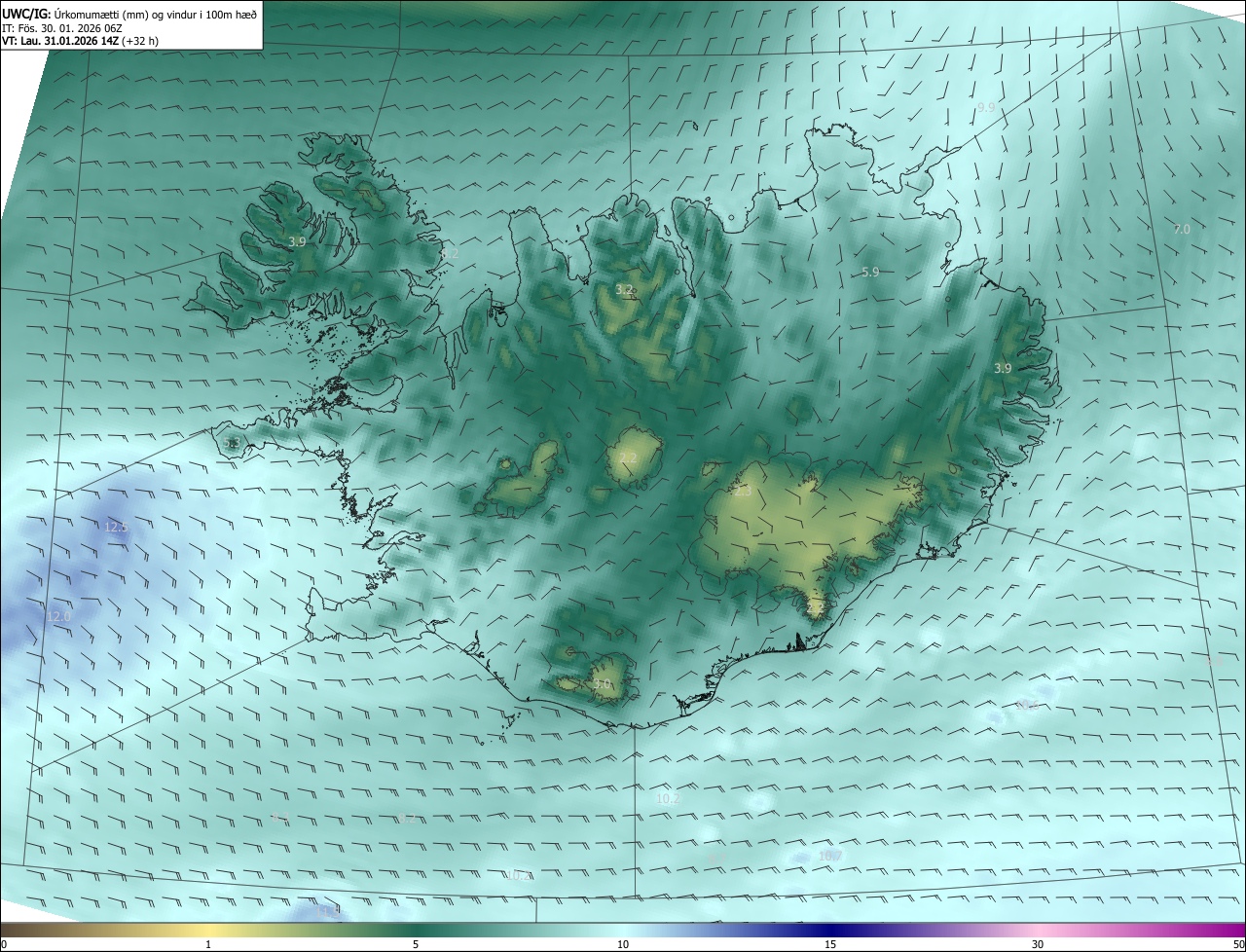Click the 12.0 value label in the map
Viewport: 1246px width, 952px height.
coord(59,617)
